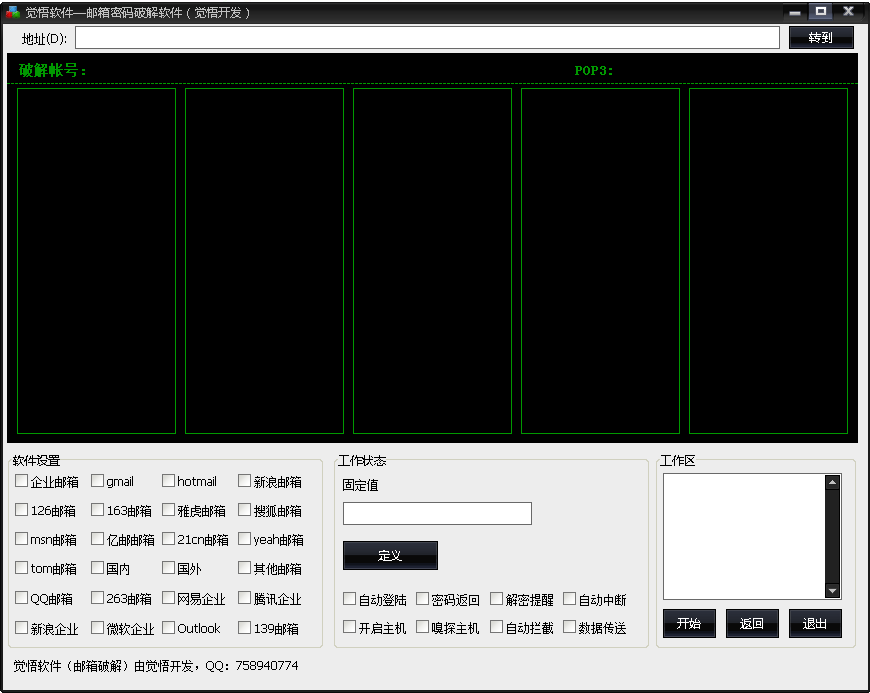Close the window with the X button
The height and width of the screenshot is (693, 870).
848,12
